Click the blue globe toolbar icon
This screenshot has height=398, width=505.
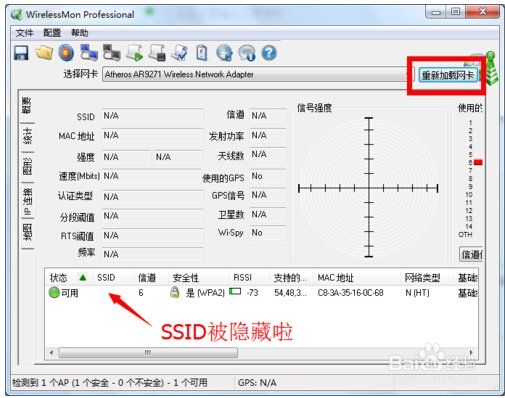coord(224,53)
